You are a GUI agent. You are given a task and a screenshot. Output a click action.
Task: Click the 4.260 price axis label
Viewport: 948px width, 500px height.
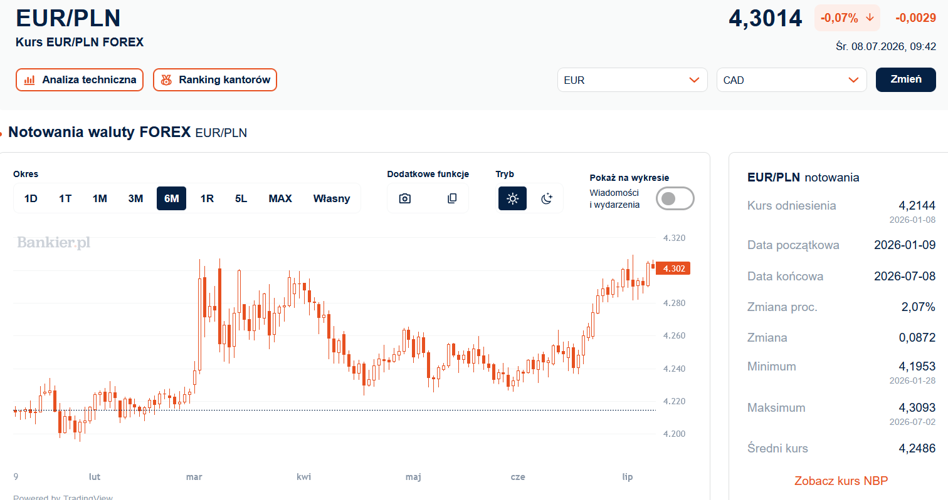click(674, 336)
